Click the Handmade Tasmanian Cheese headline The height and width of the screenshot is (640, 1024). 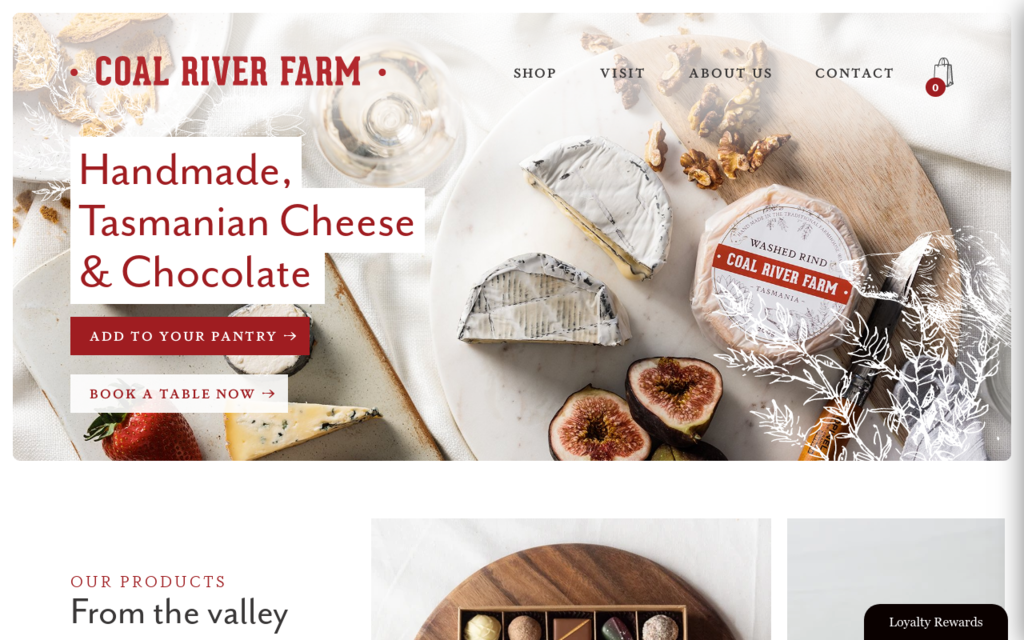click(248, 221)
